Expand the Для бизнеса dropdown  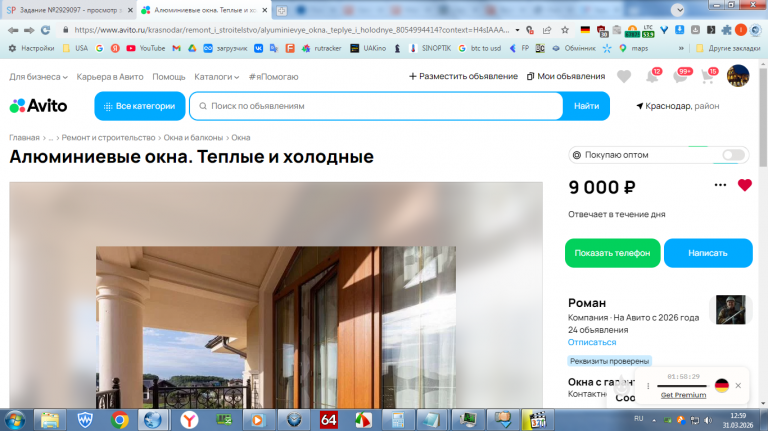tap(38, 77)
